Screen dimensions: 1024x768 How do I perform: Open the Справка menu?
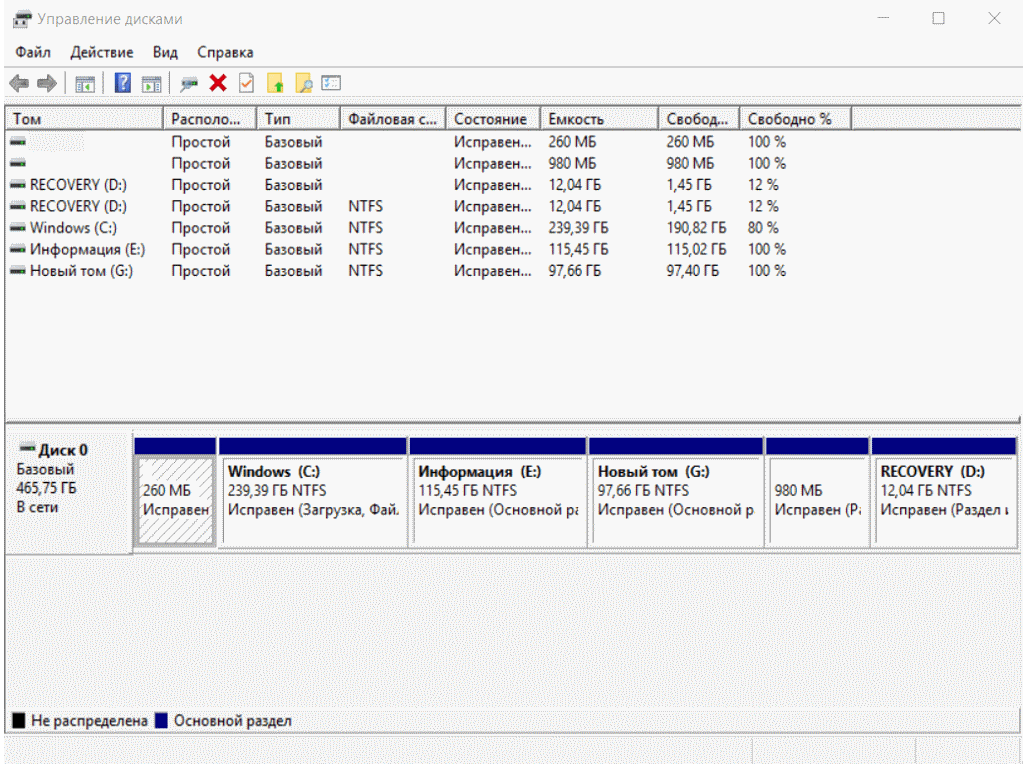pyautogui.click(x=225, y=52)
